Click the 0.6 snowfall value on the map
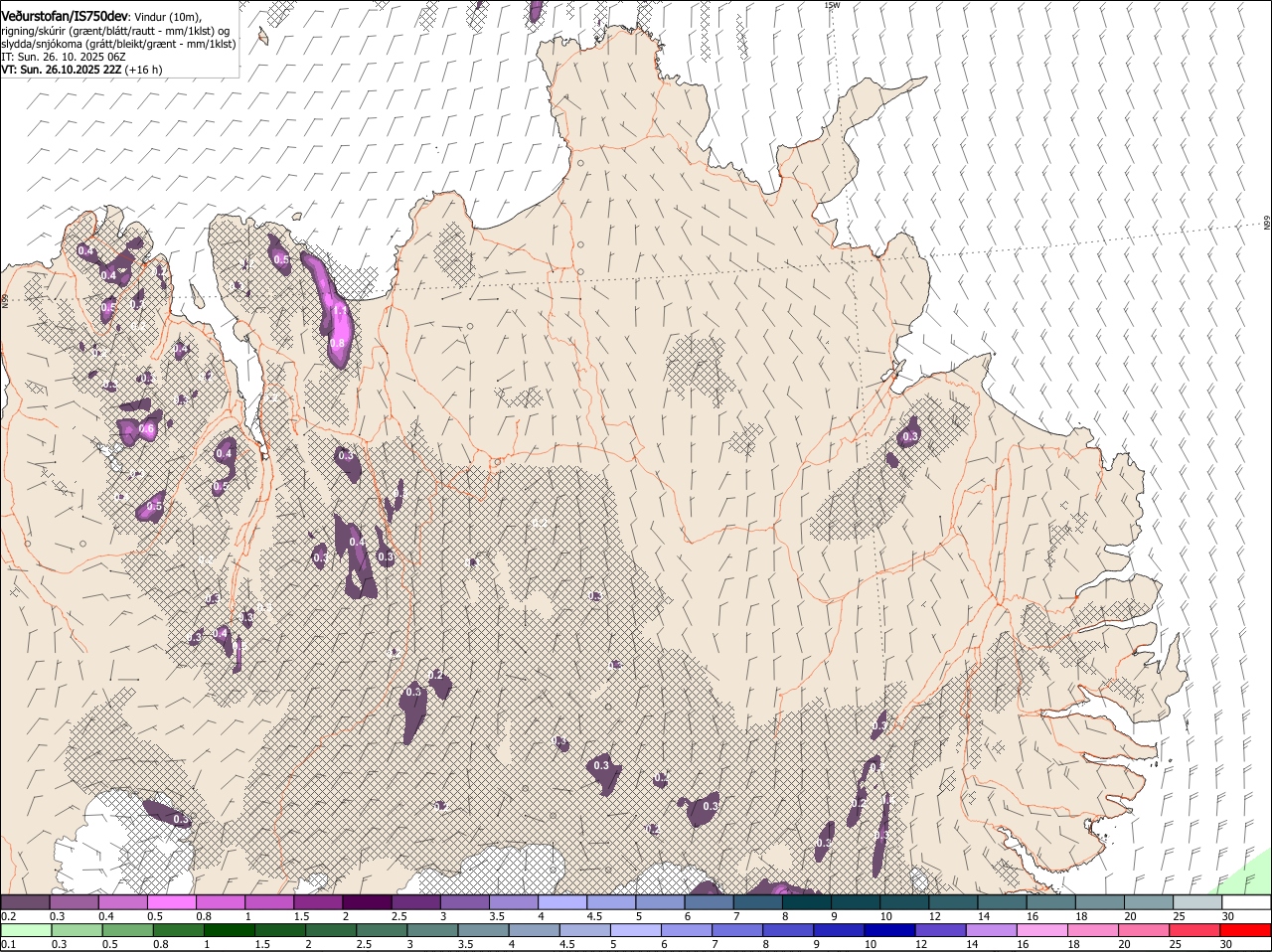The image size is (1272, 952). tap(146, 429)
